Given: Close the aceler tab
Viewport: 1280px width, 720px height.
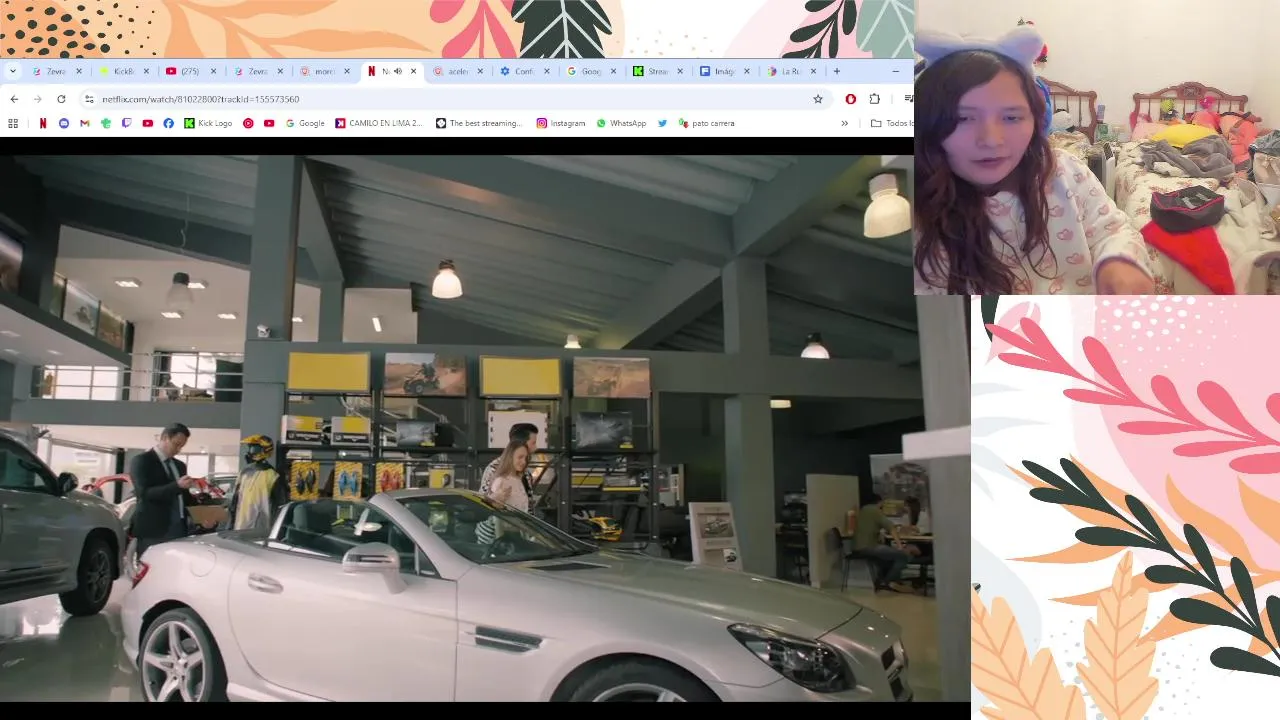Looking at the screenshot, I should (480, 71).
